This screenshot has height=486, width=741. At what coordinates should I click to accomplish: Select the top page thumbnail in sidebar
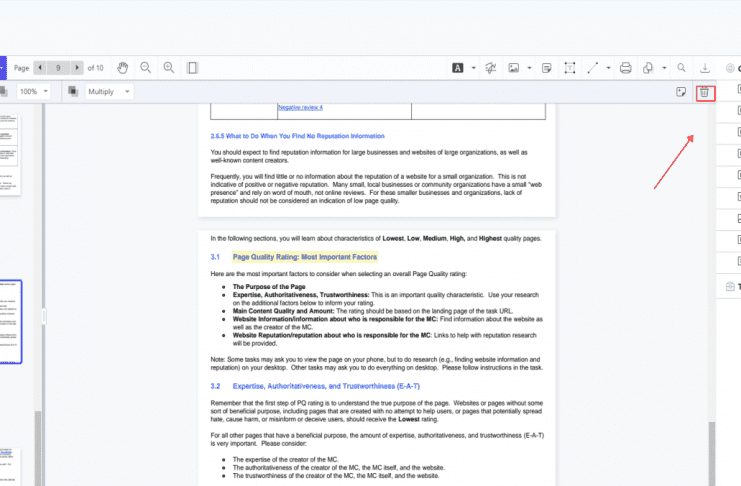point(9,154)
